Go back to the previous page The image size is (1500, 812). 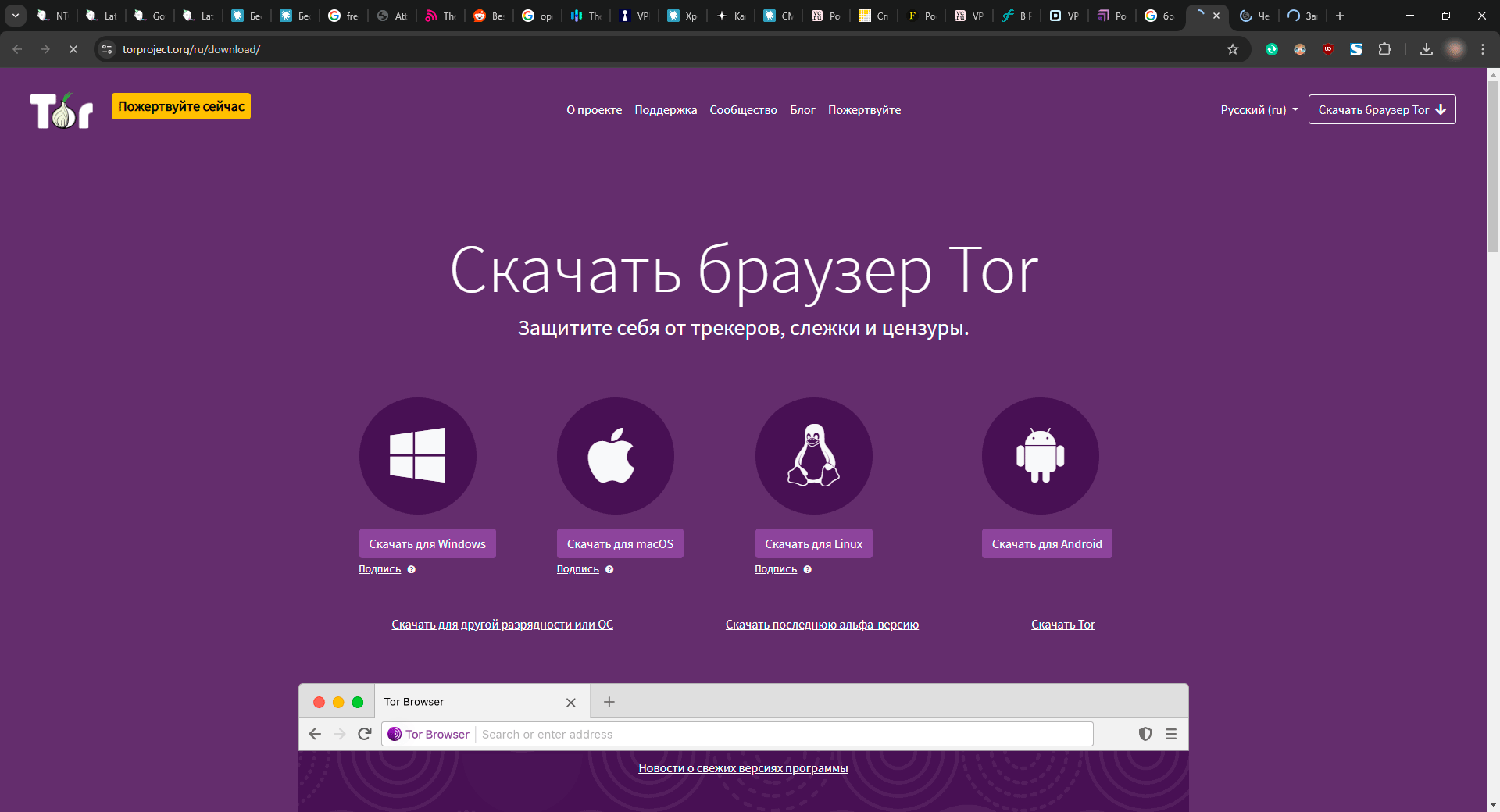tap(17, 49)
